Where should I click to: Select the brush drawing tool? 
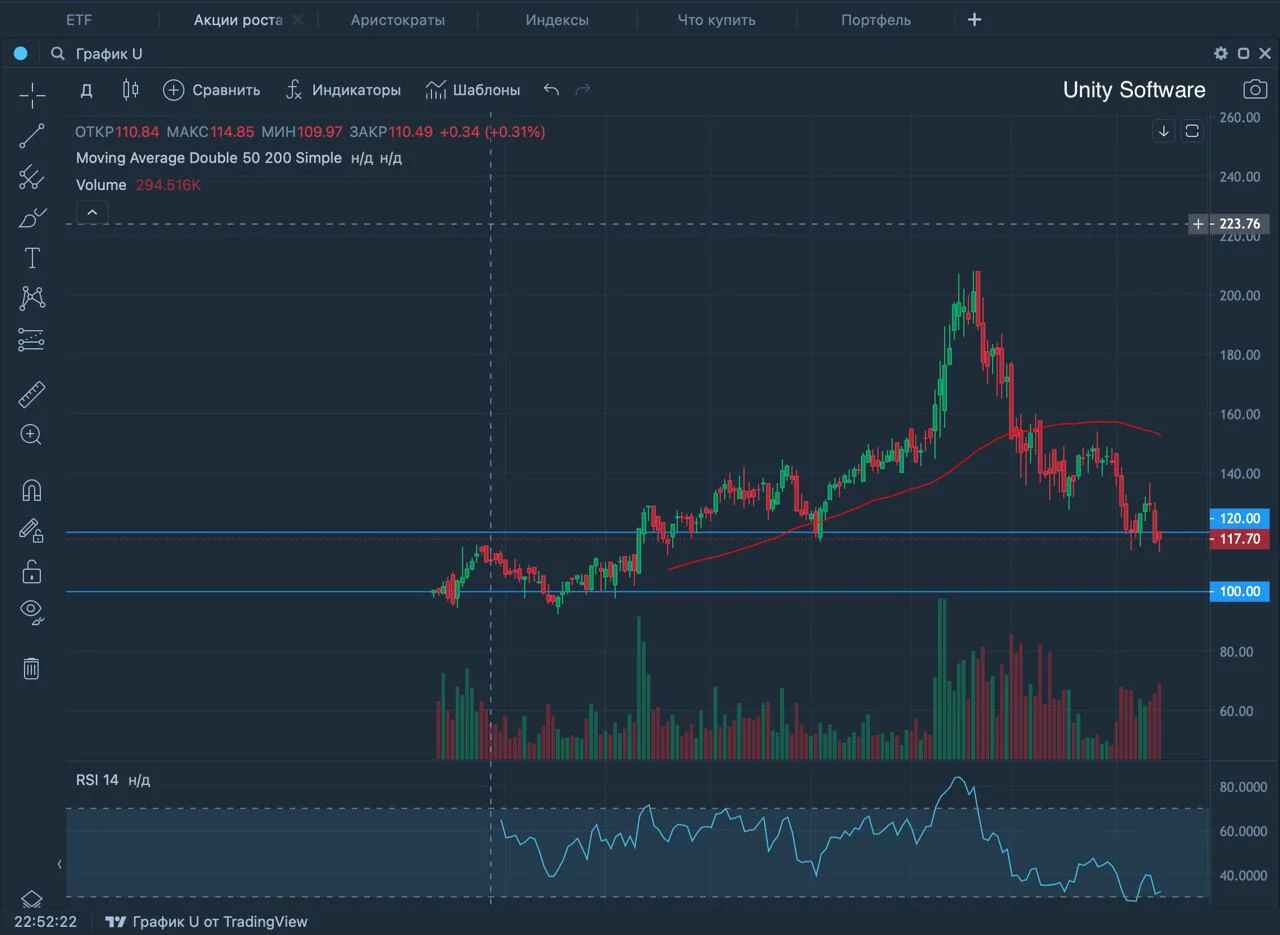32,218
